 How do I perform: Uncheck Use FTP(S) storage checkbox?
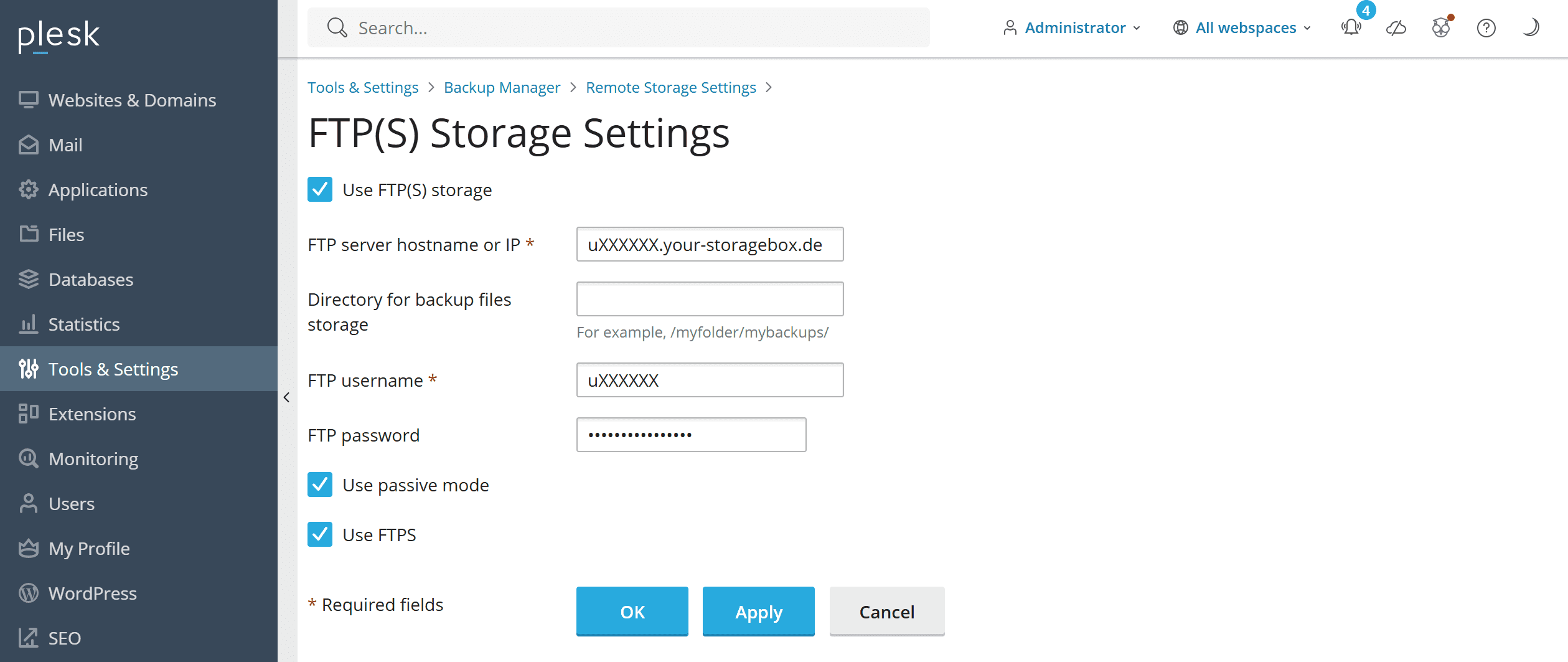[320, 190]
